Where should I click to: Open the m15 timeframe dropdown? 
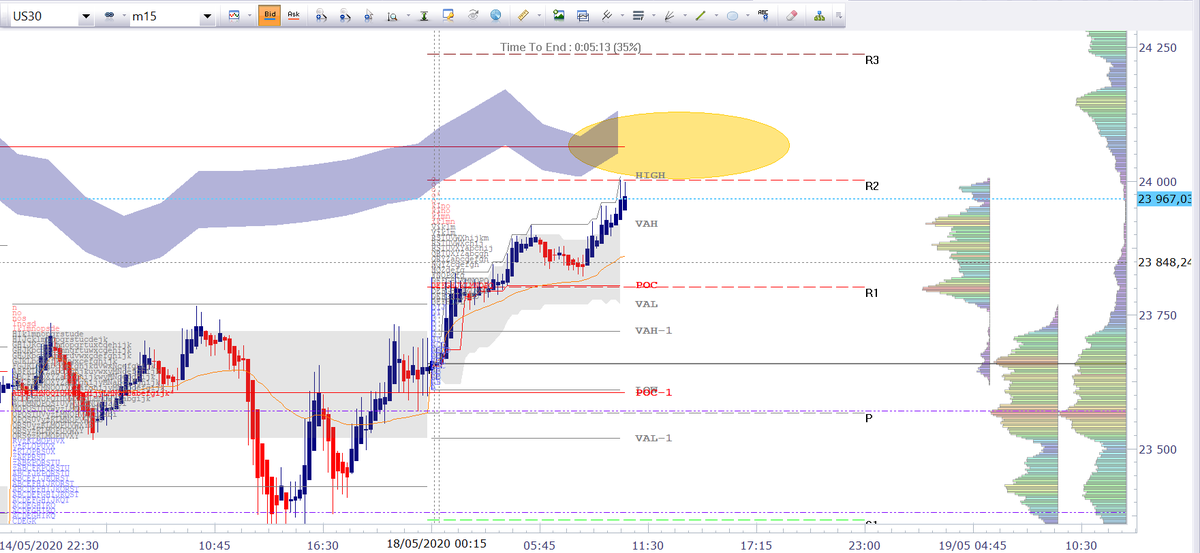(206, 16)
